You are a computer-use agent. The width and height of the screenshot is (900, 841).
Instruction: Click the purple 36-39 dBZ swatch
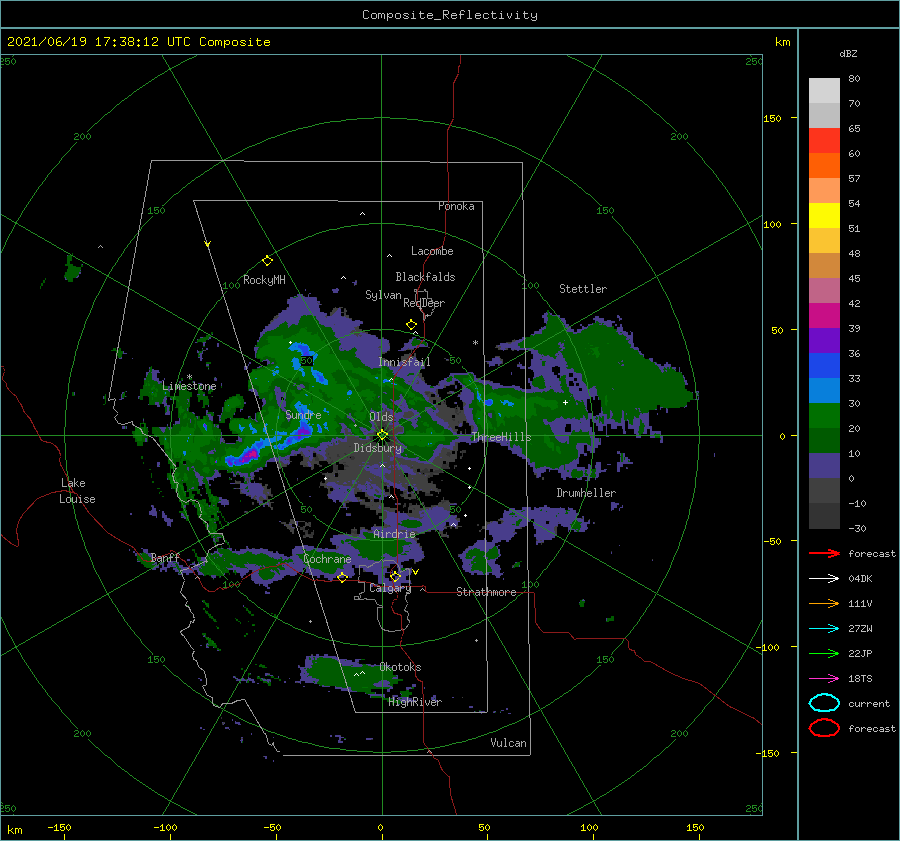click(x=824, y=340)
